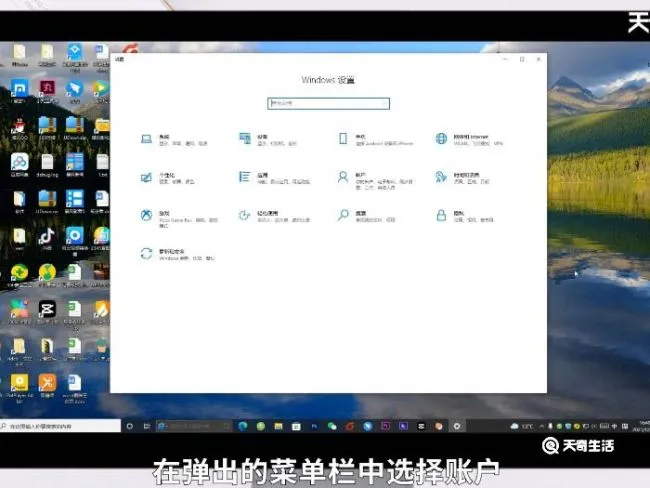
Task: Open the 隐私 (Privacy) padlock category
Action: pyautogui.click(x=464, y=216)
